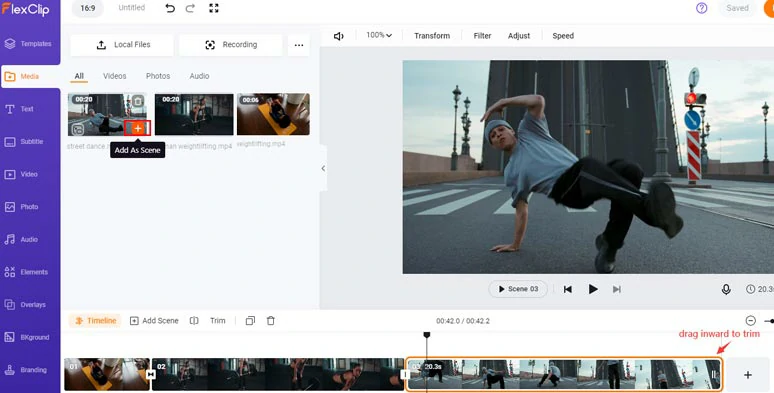Click the Saved status button

tap(737, 8)
